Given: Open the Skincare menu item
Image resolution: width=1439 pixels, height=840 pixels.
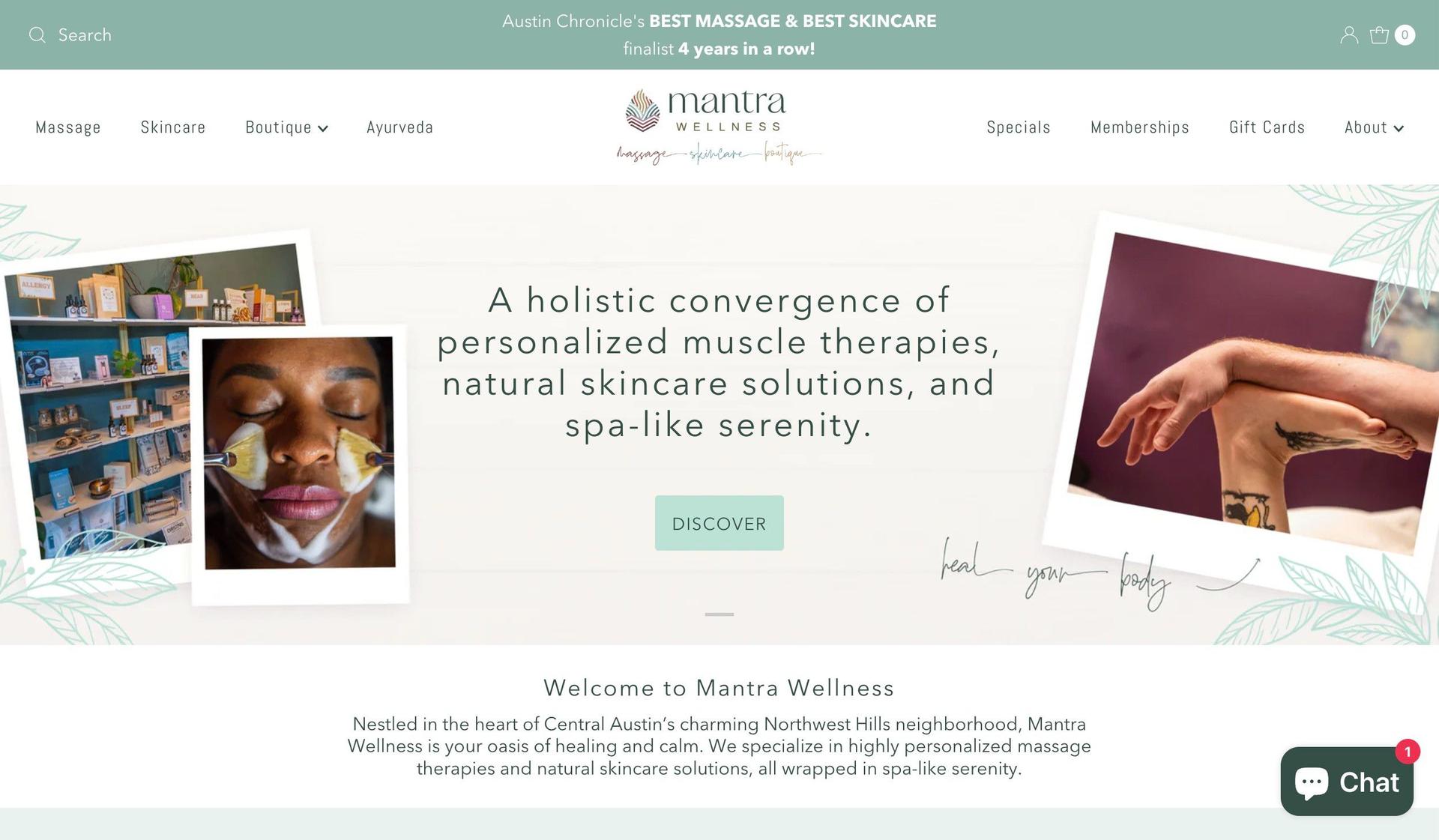Looking at the screenshot, I should coord(173,128).
